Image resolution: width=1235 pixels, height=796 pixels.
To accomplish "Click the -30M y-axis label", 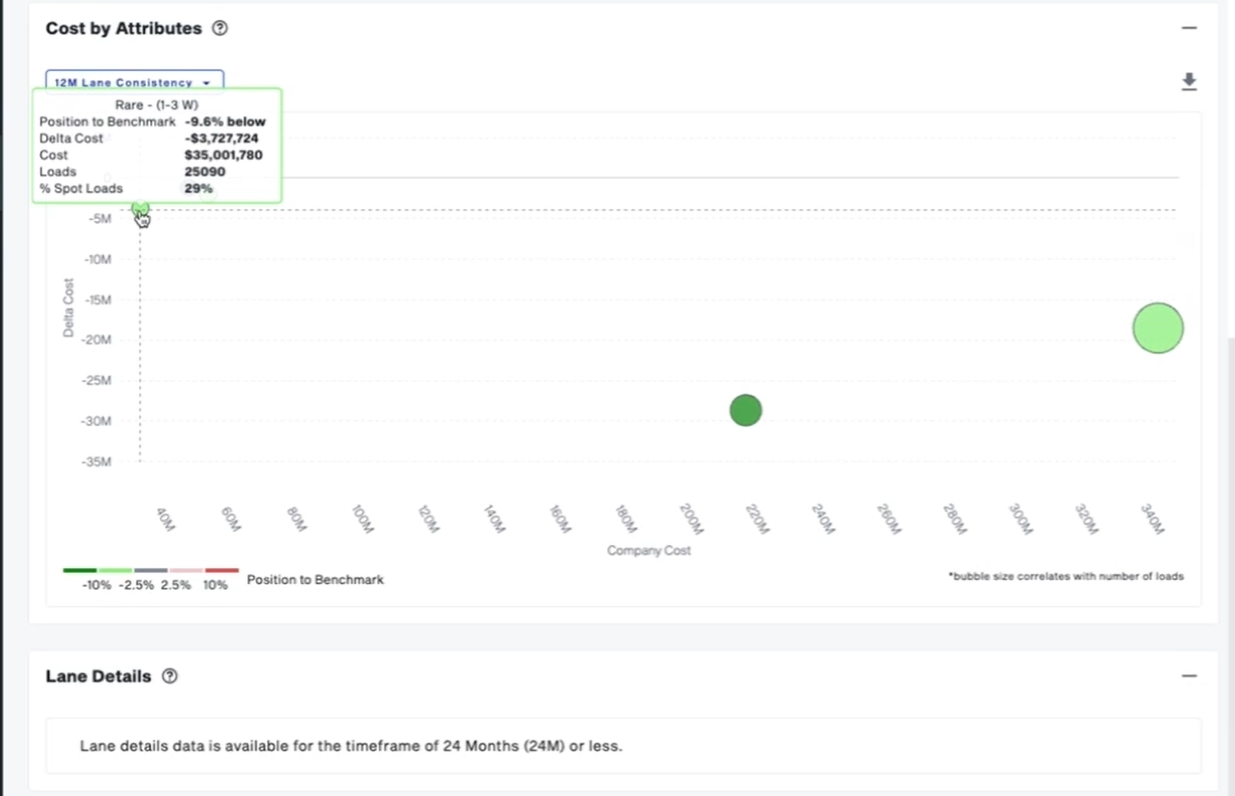I will (96, 421).
